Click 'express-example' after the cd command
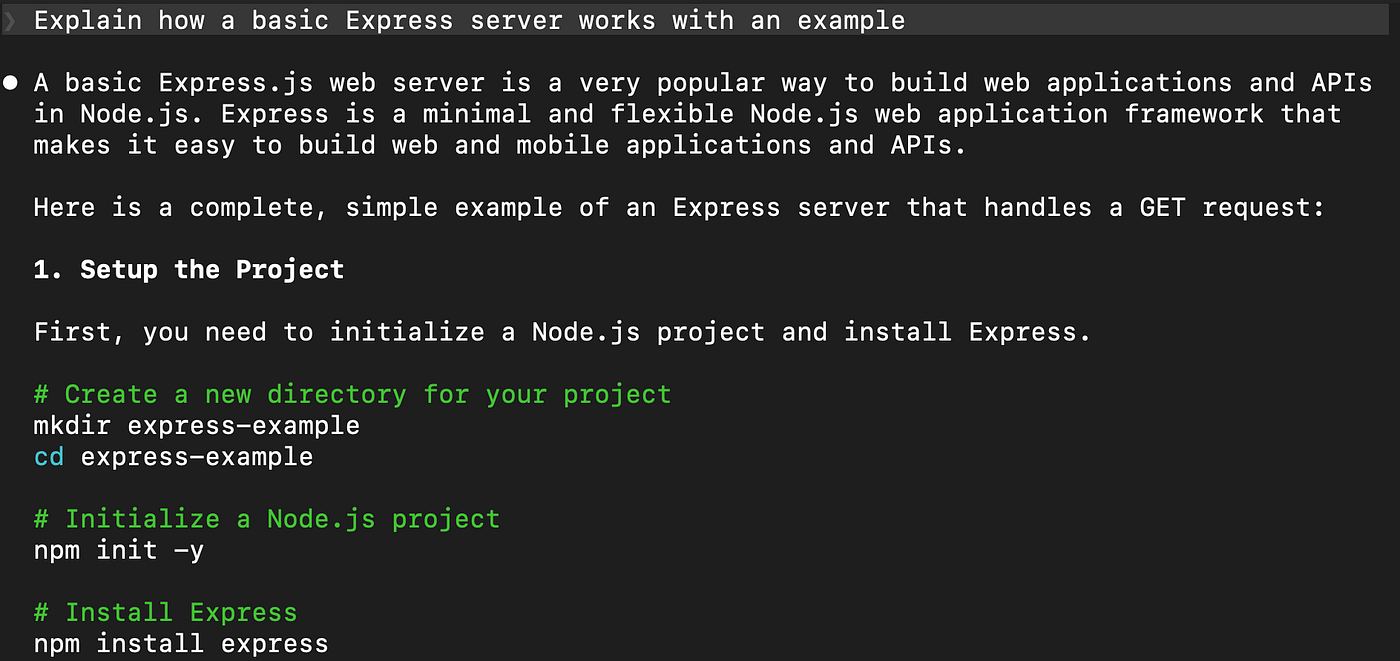 pyautogui.click(x=197, y=457)
